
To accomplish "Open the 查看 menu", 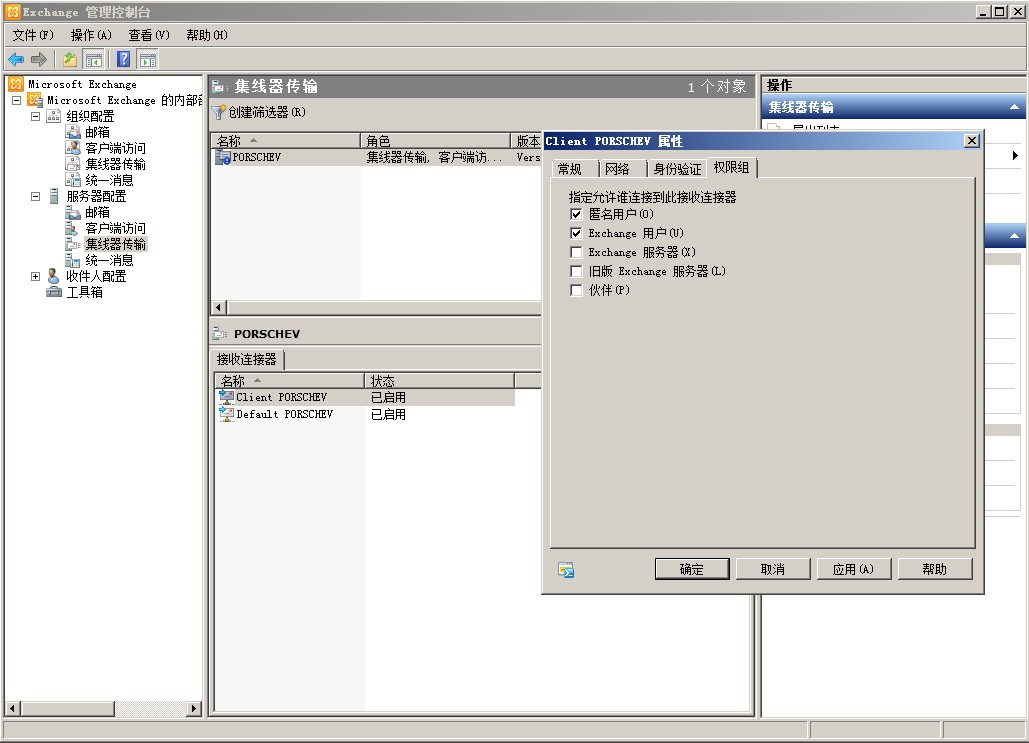I will (x=149, y=35).
